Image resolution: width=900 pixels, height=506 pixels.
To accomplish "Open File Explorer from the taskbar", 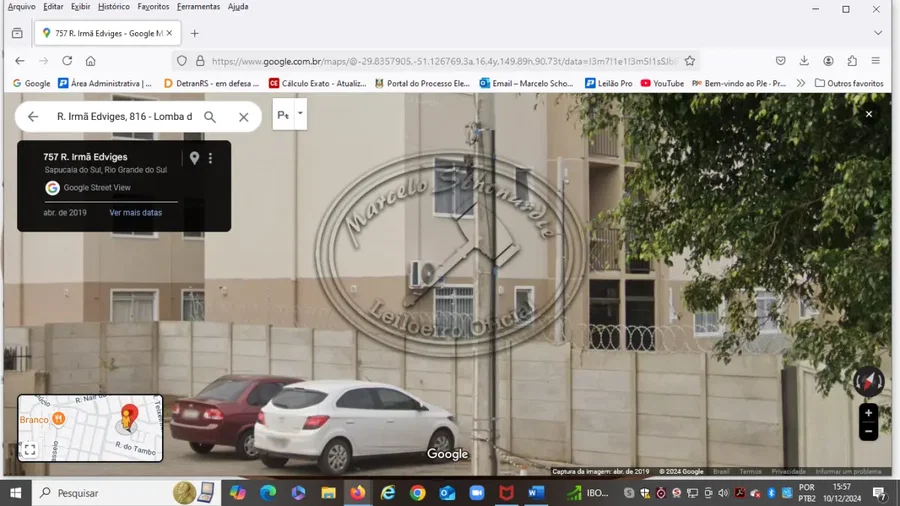I will coord(328,493).
